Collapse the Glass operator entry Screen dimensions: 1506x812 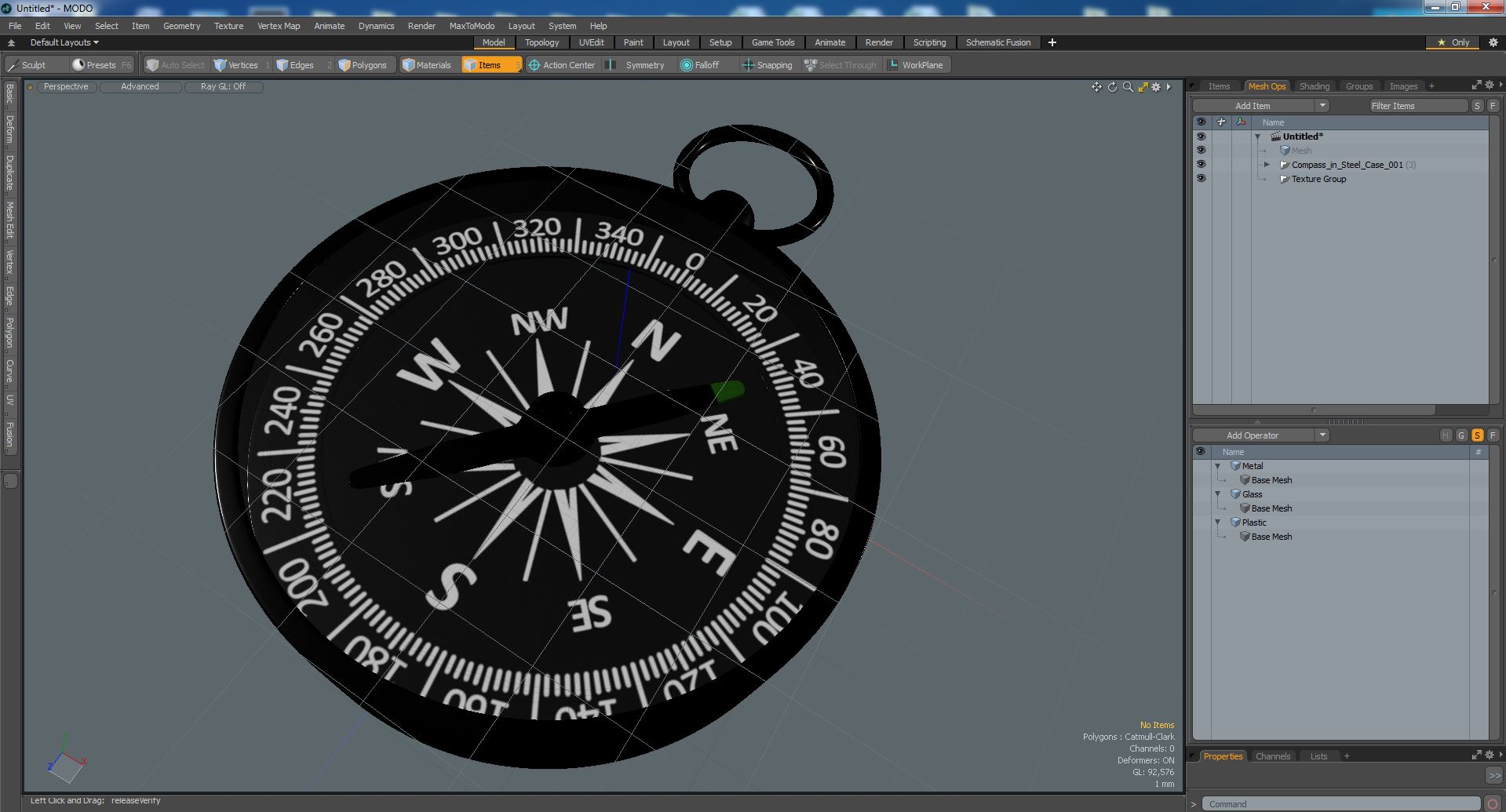coord(1218,494)
